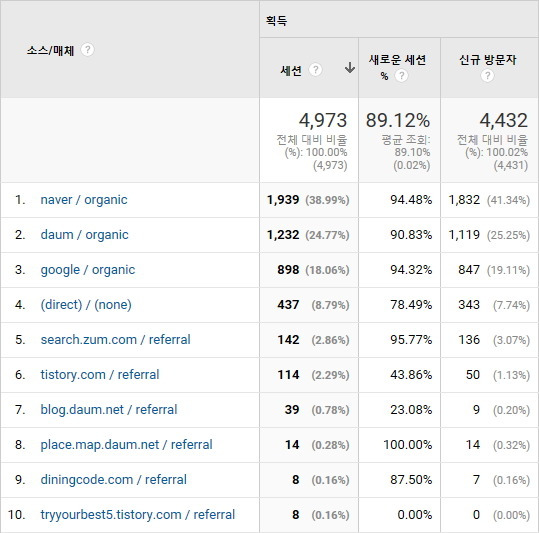Click the descending sort arrow in 세션 column
This screenshot has height=533, width=539.
[350, 68]
